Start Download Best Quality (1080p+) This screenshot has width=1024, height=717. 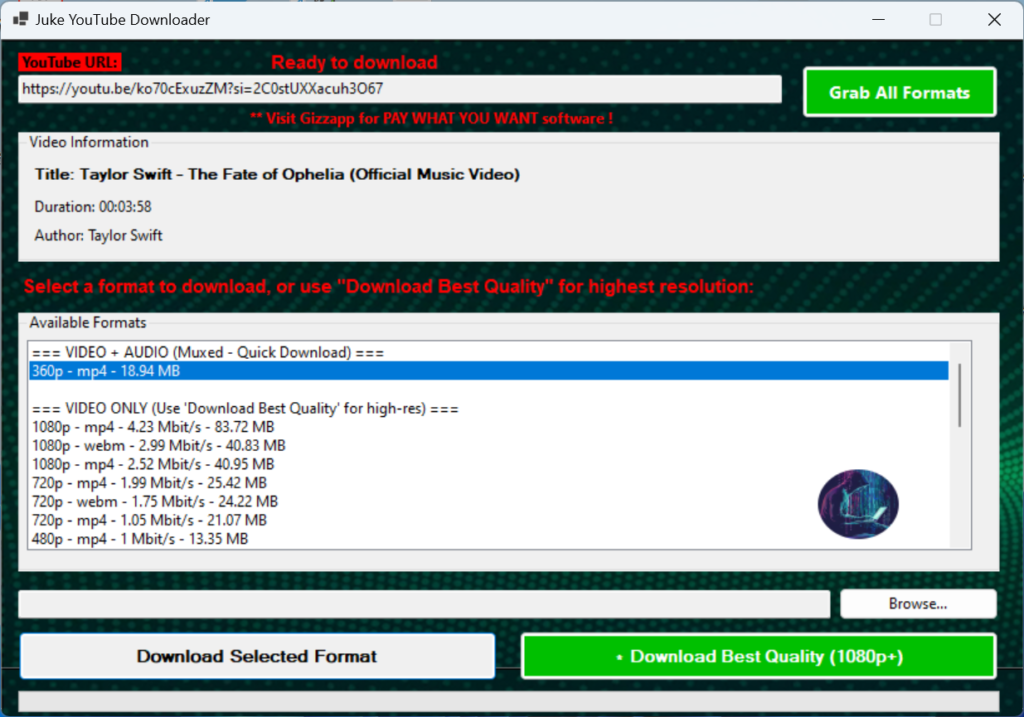[x=758, y=657]
